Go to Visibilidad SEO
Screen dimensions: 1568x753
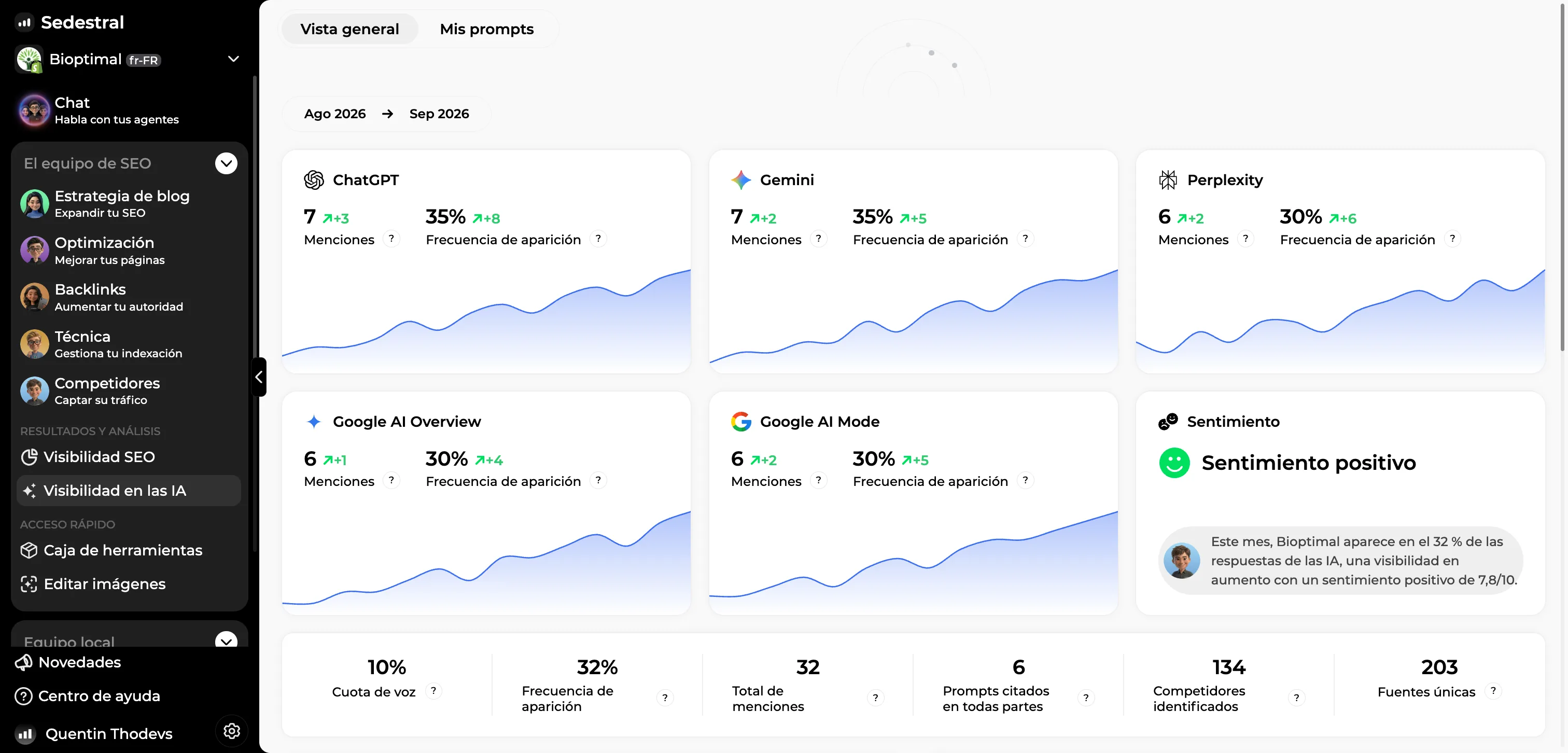129,456
